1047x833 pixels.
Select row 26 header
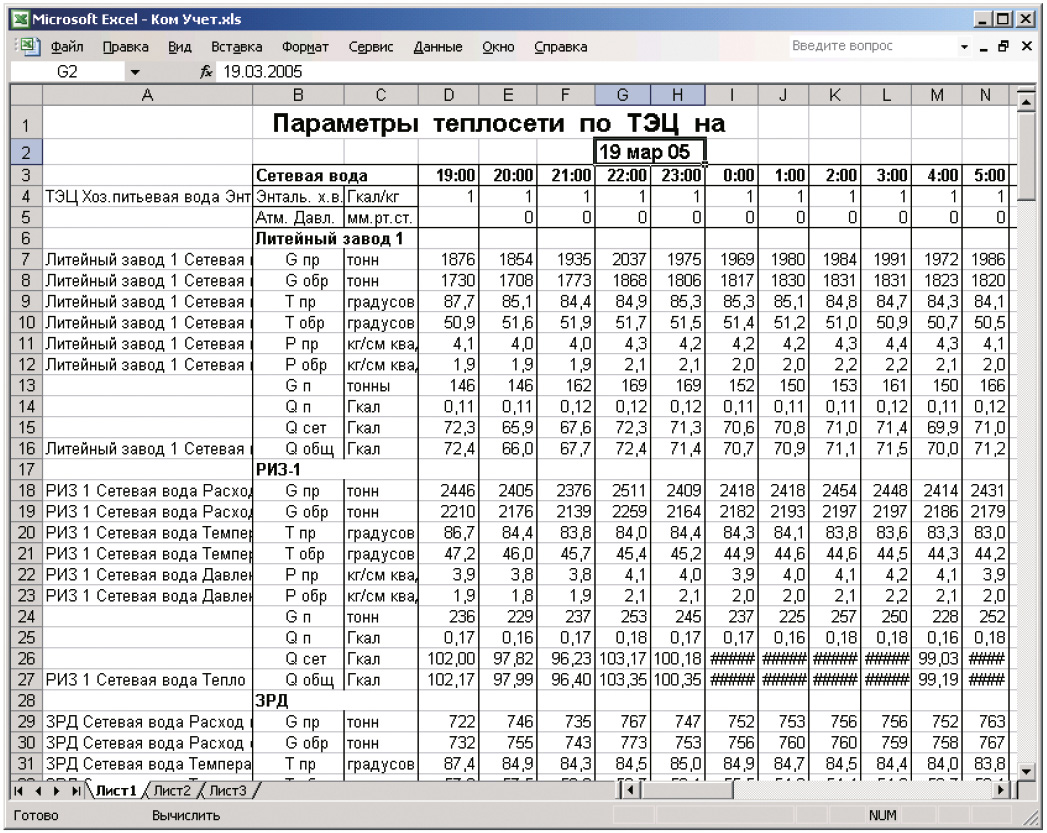(x=27, y=659)
